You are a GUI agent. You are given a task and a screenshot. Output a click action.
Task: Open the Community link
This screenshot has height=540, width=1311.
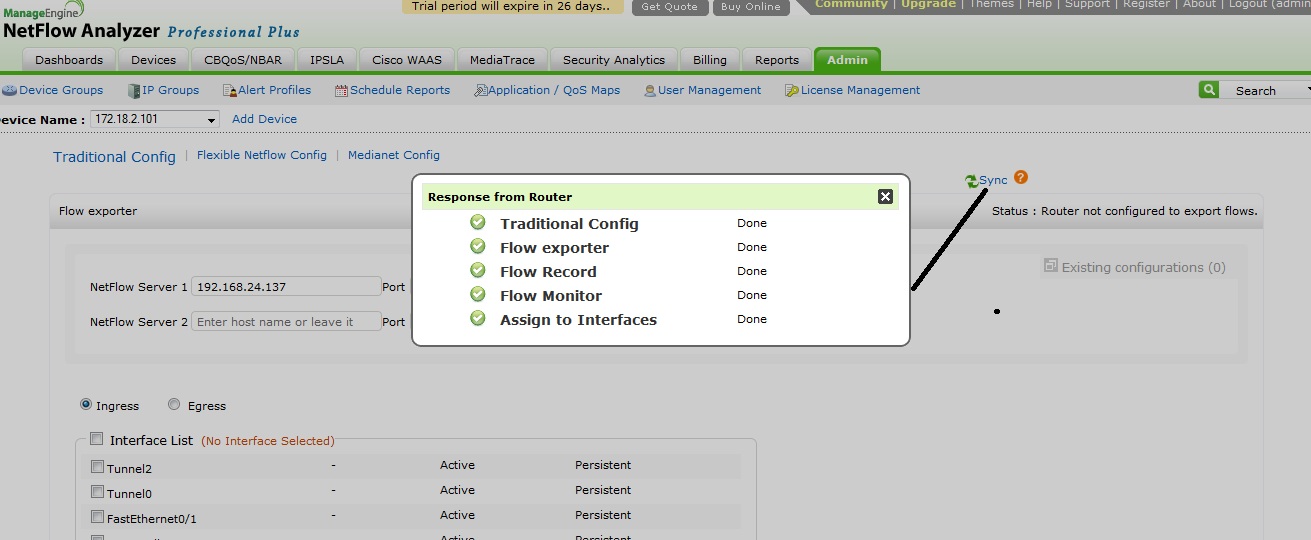pyautogui.click(x=851, y=4)
